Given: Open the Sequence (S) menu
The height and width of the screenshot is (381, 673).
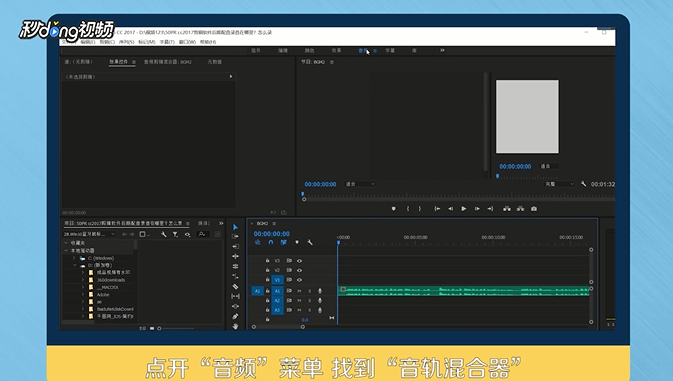Looking at the screenshot, I should [127, 42].
